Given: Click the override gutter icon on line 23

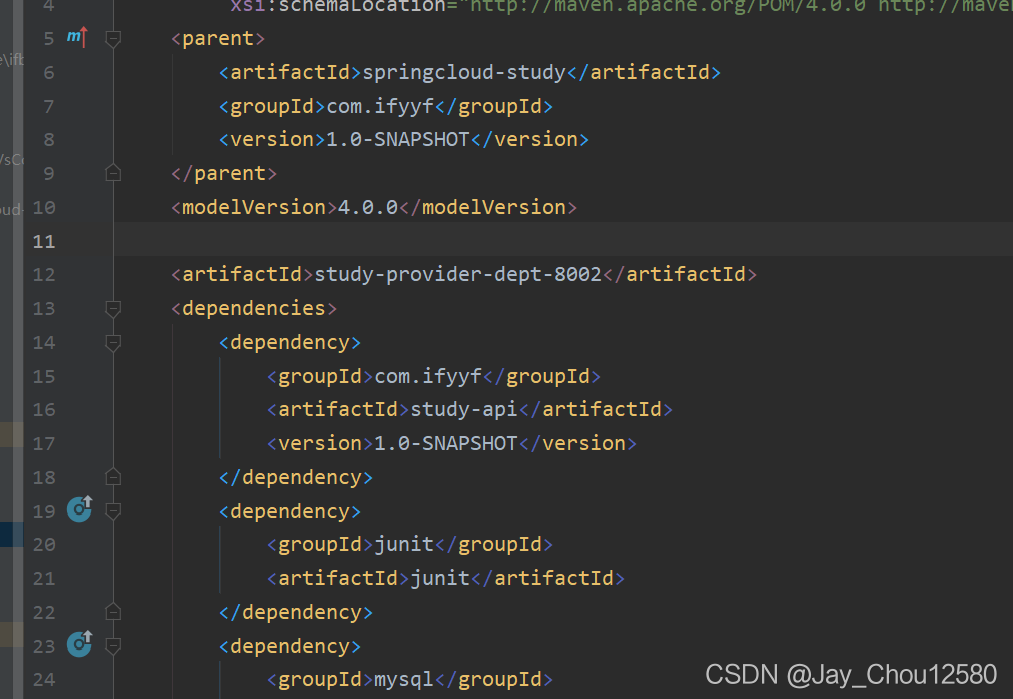Looking at the screenshot, I should pyautogui.click(x=79, y=644).
